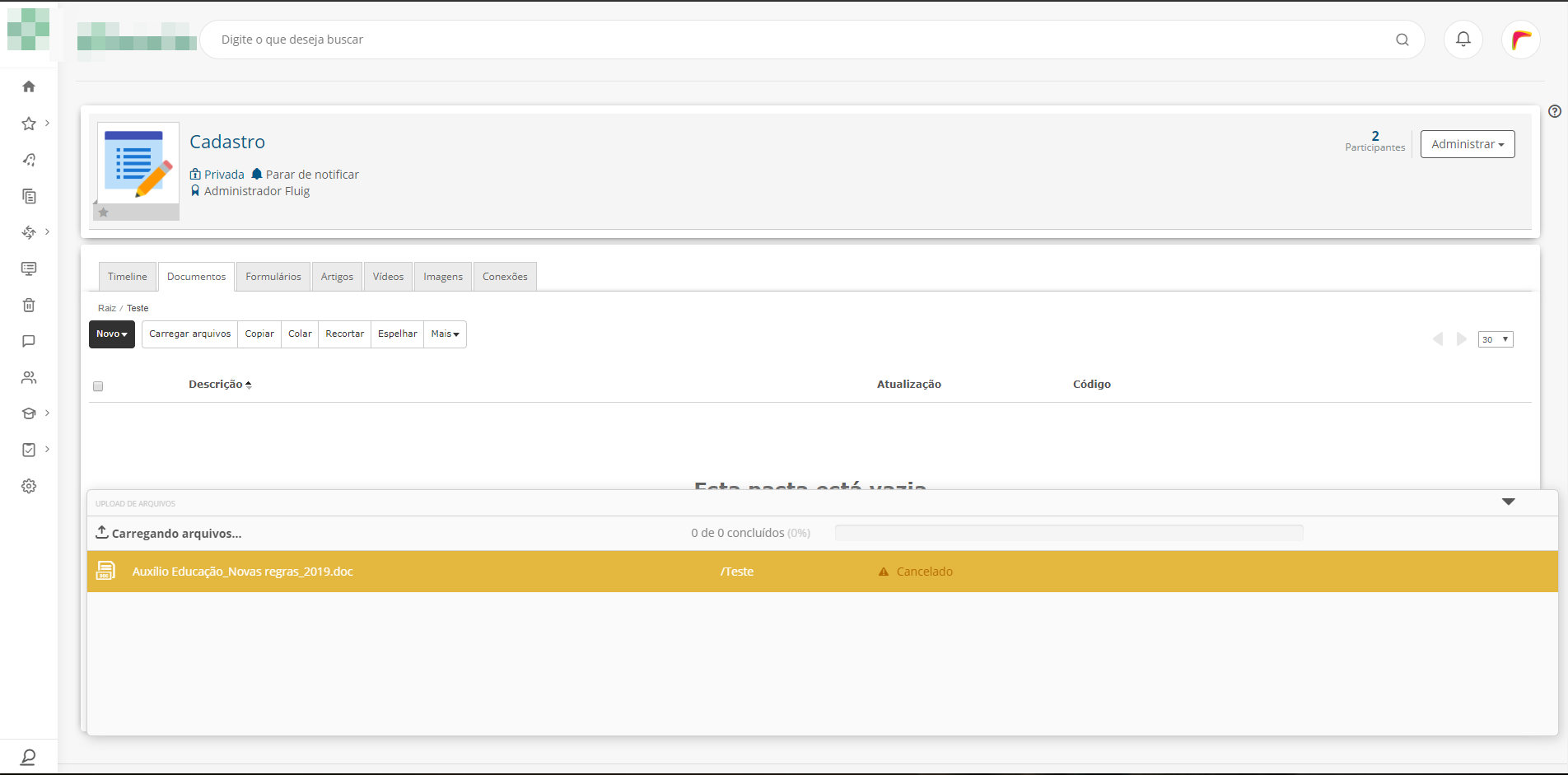Open the Favorites star in sidebar
The height and width of the screenshot is (775, 1568).
coord(29,124)
